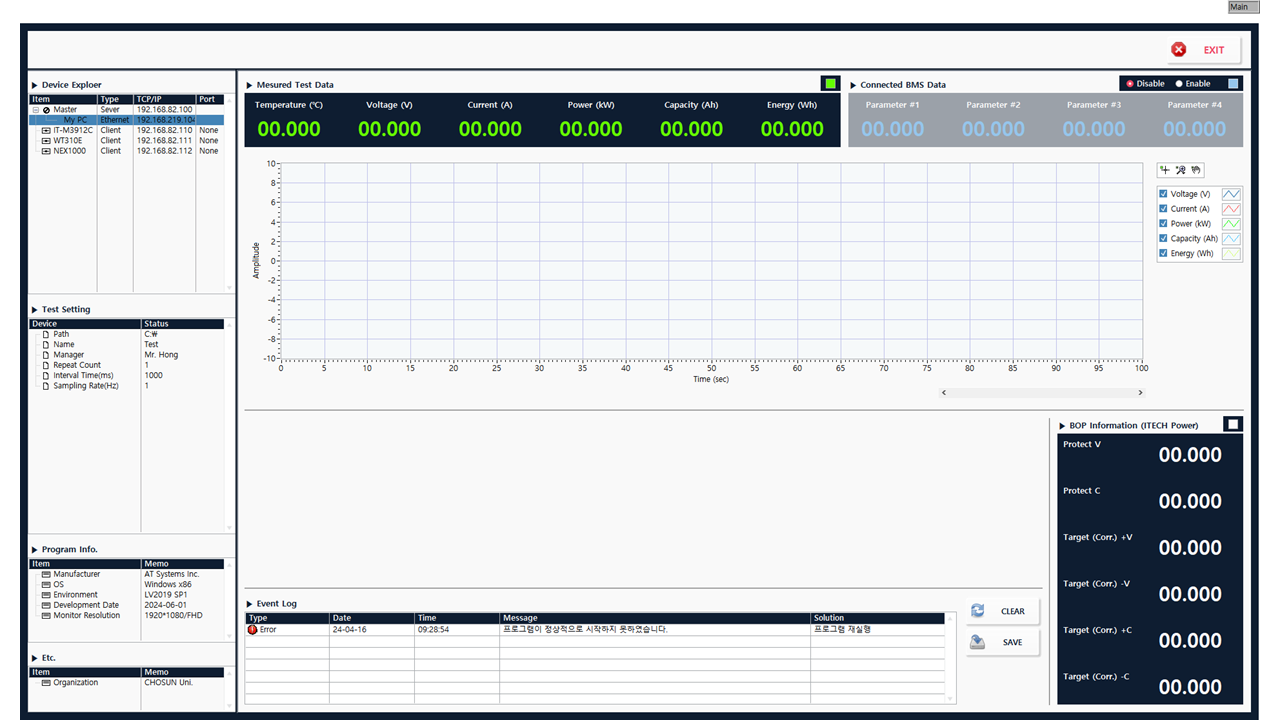The width and height of the screenshot is (1280, 720).
Task: Select the Sampling Rate(Hz) setting item
Action: (x=85, y=386)
